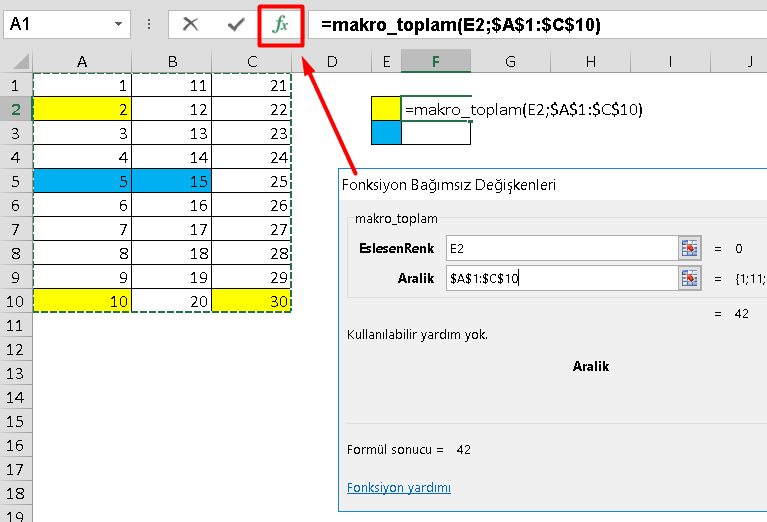Click the yellow color cell E2
Viewport: 767px width, 522px height.
click(x=386, y=109)
